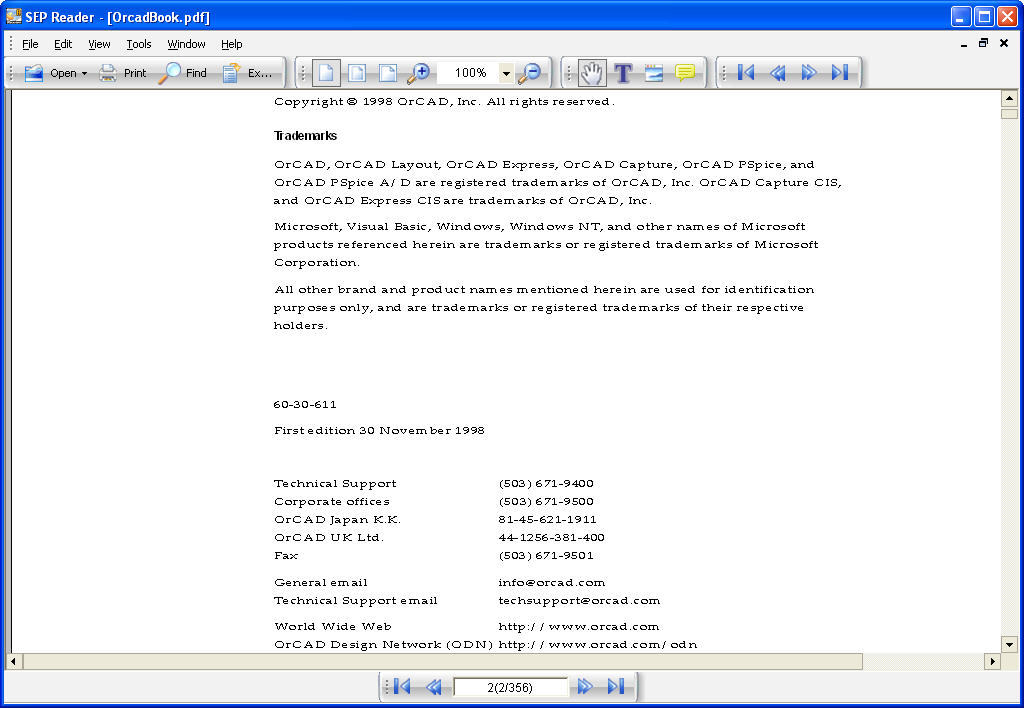Go to last page in top toolbar
Screen dimensions: 1024x708
click(840, 72)
